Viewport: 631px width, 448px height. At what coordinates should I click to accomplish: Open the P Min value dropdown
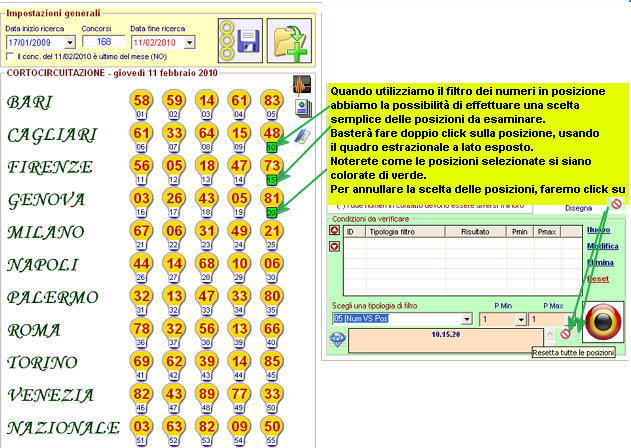point(519,319)
